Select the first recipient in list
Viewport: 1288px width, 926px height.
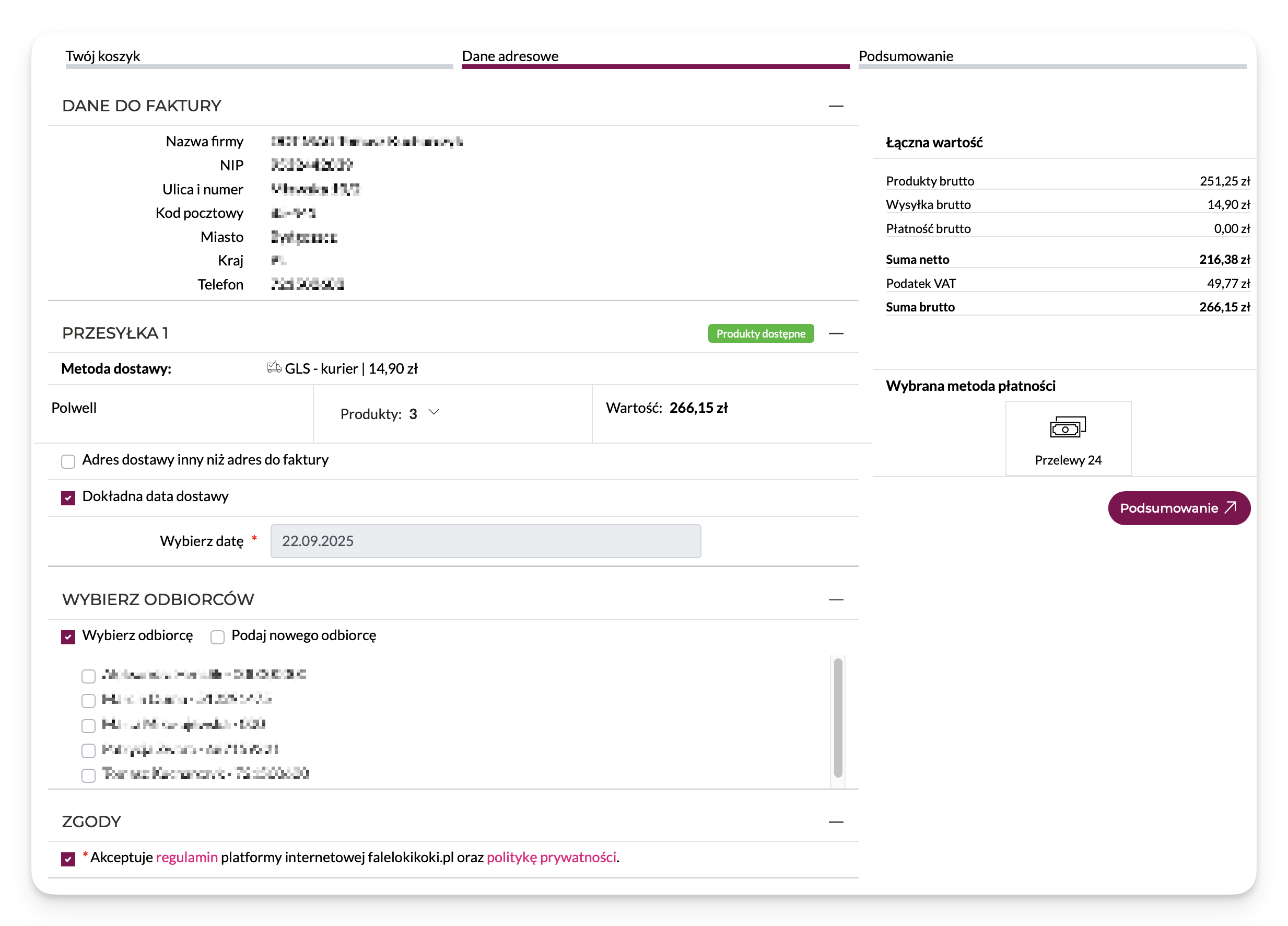[89, 676]
